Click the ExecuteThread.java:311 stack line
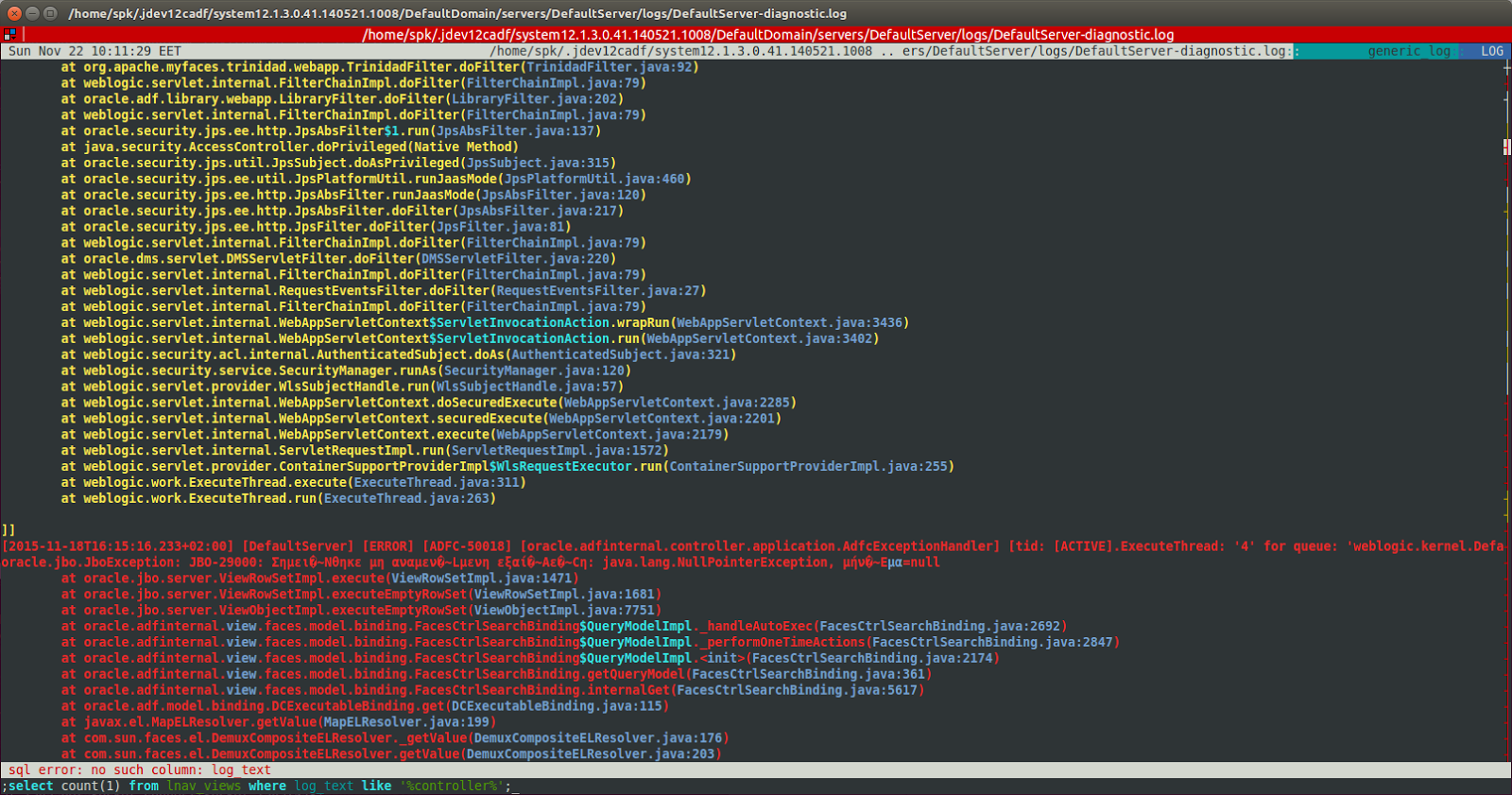 coord(293,483)
